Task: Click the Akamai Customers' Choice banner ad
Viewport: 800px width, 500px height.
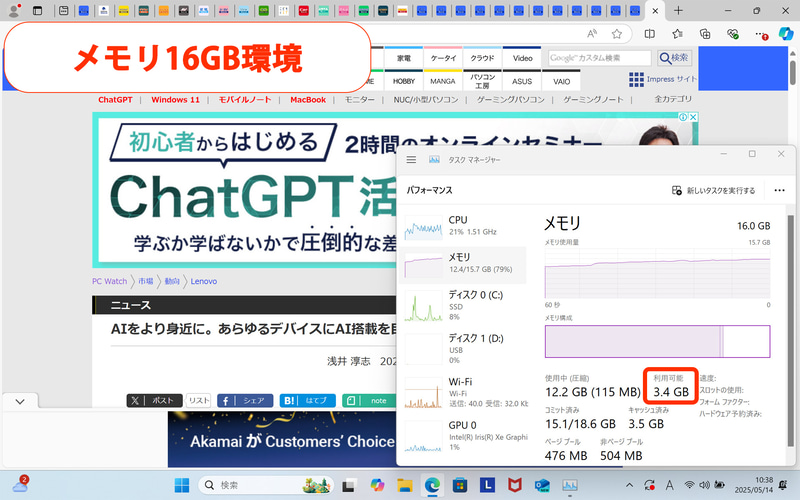Action: [282, 440]
